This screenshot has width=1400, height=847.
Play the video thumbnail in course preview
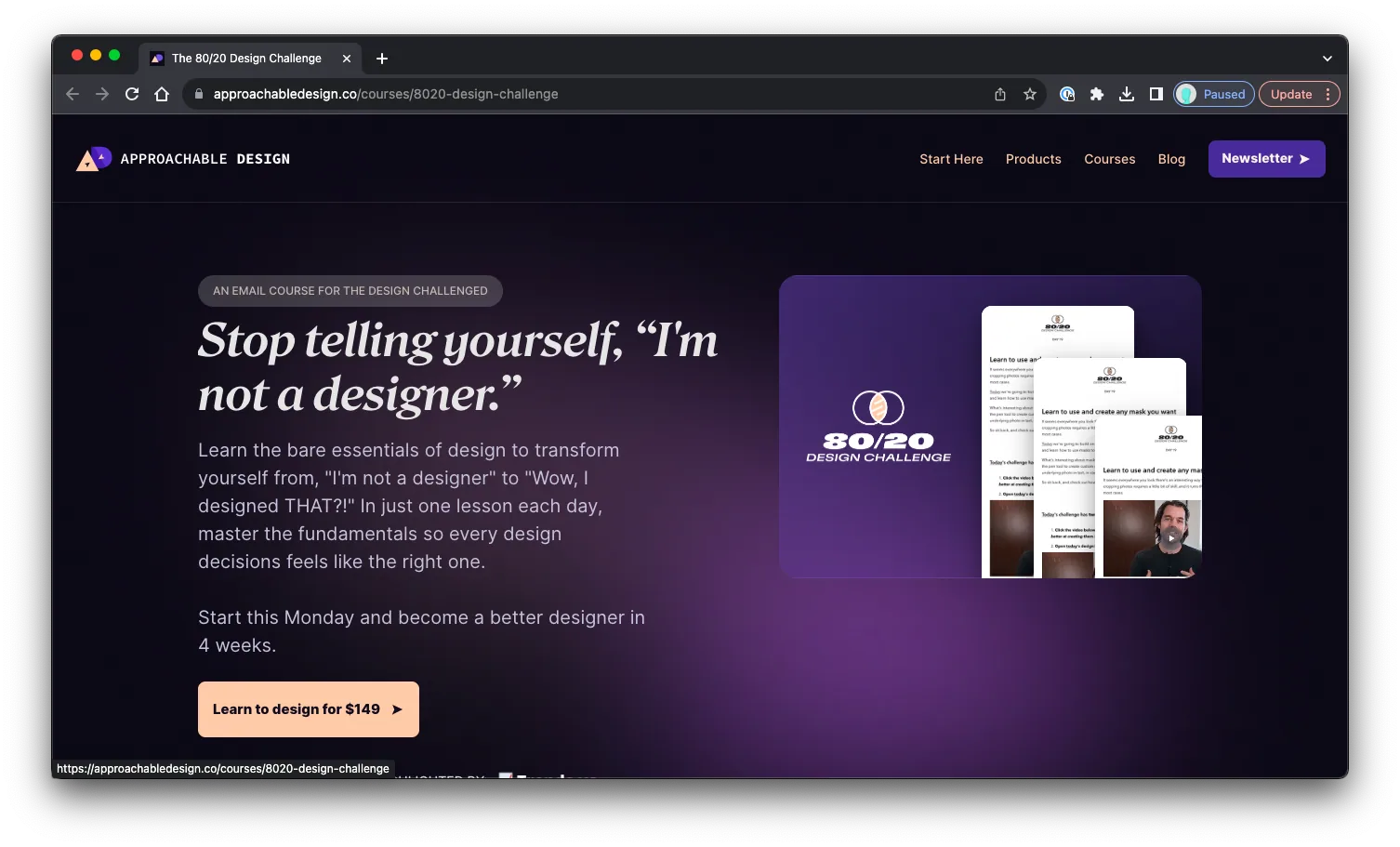(1171, 537)
